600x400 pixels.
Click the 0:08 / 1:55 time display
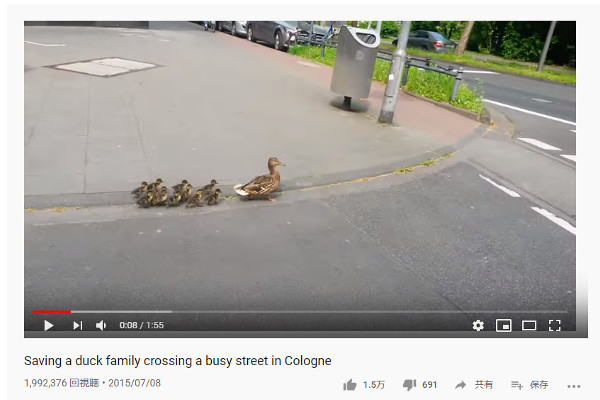pyautogui.click(x=142, y=325)
